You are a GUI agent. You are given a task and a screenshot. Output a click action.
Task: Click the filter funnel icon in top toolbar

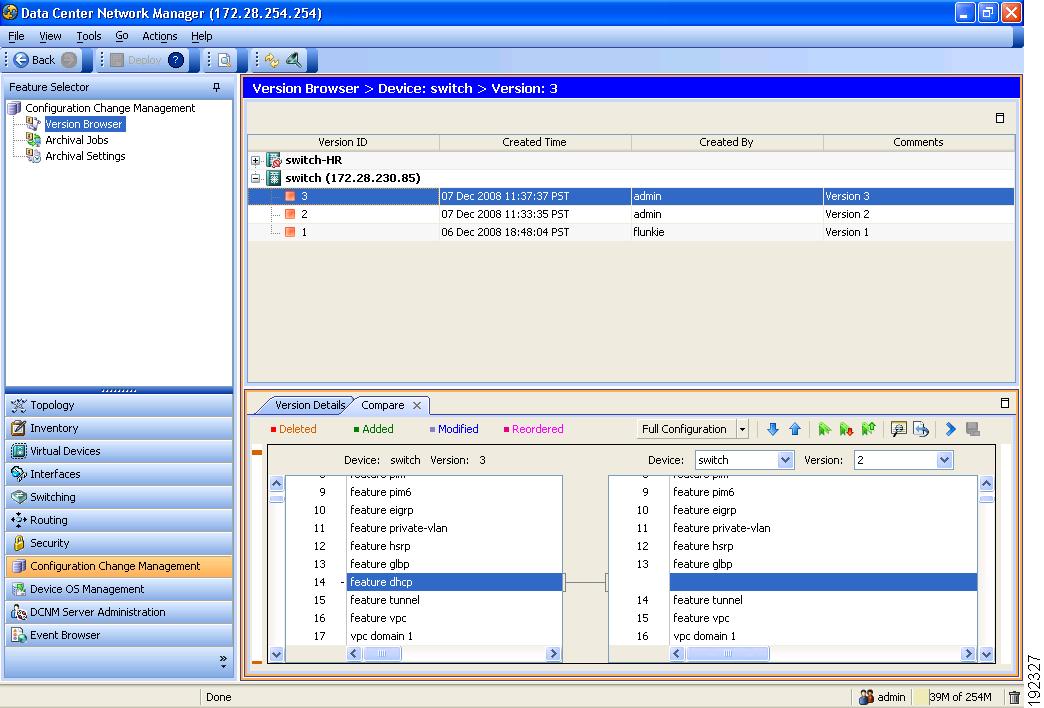294,60
